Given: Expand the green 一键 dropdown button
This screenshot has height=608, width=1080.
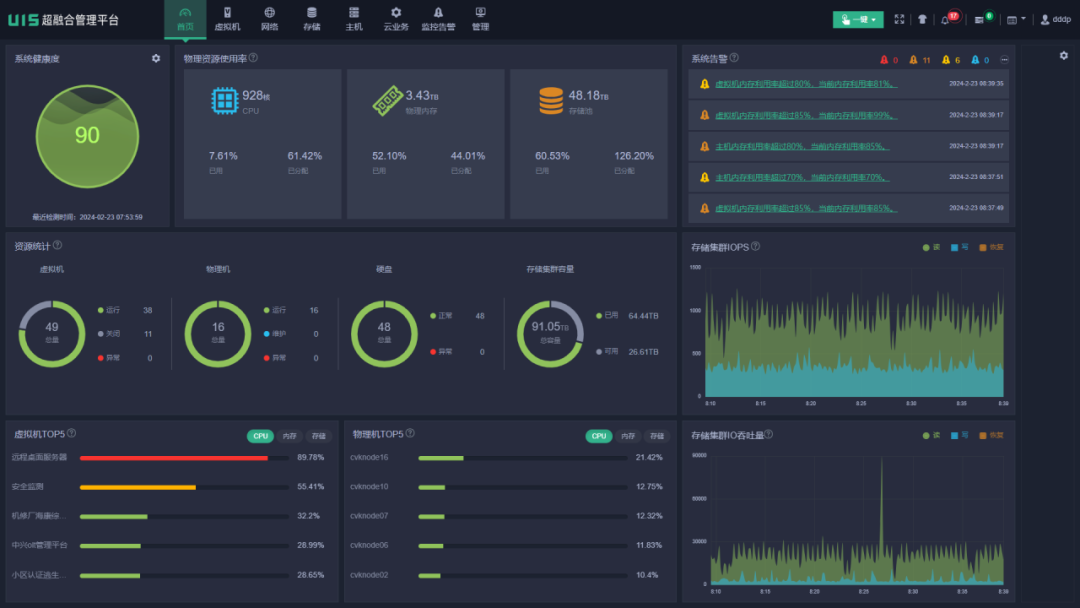Looking at the screenshot, I should (858, 19).
